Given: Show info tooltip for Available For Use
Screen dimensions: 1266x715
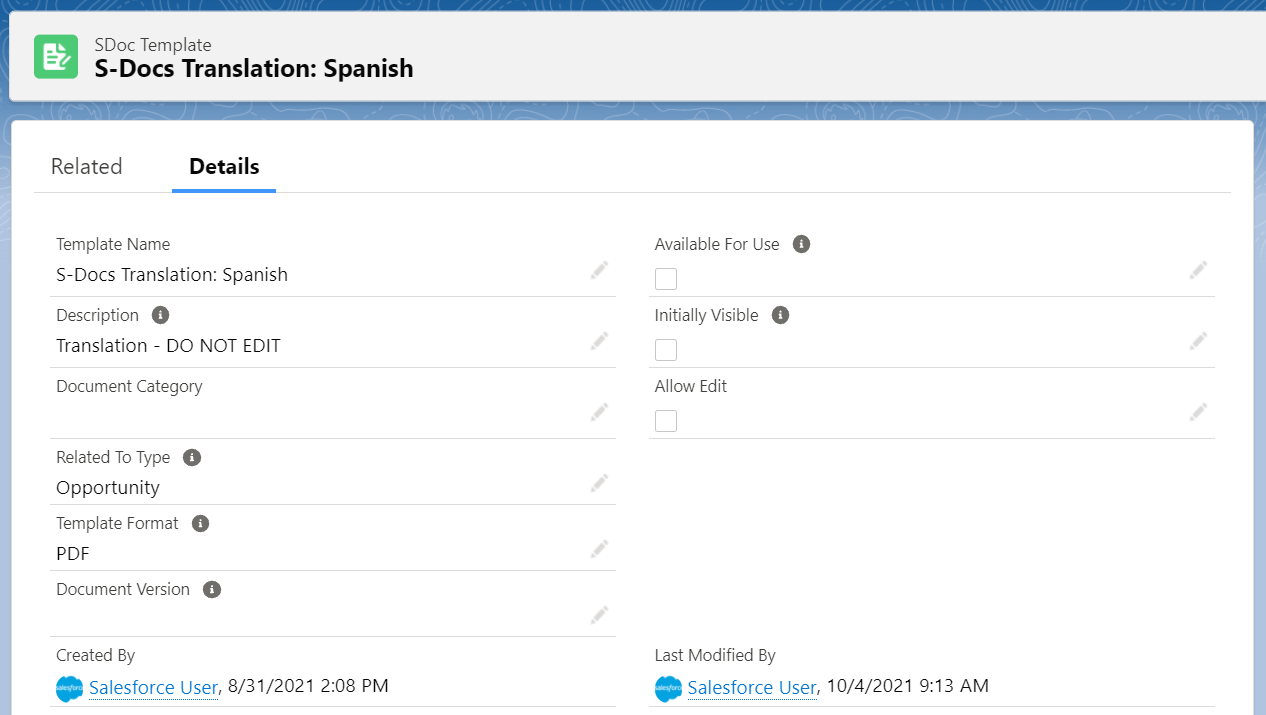Looking at the screenshot, I should [x=801, y=244].
